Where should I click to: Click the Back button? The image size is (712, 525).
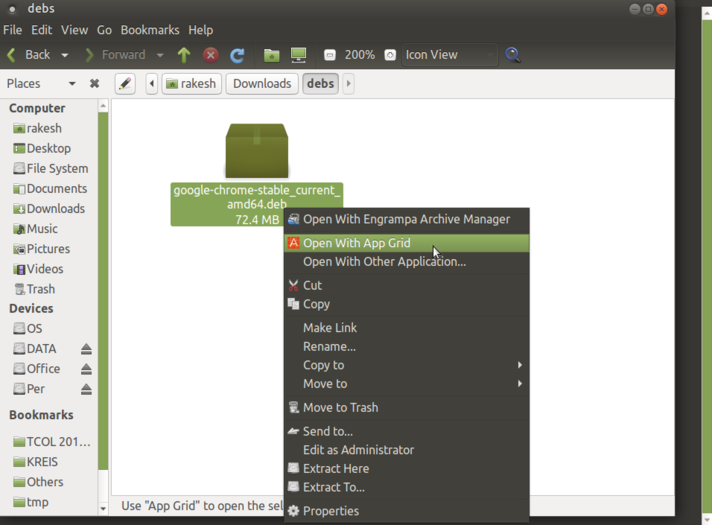29,55
